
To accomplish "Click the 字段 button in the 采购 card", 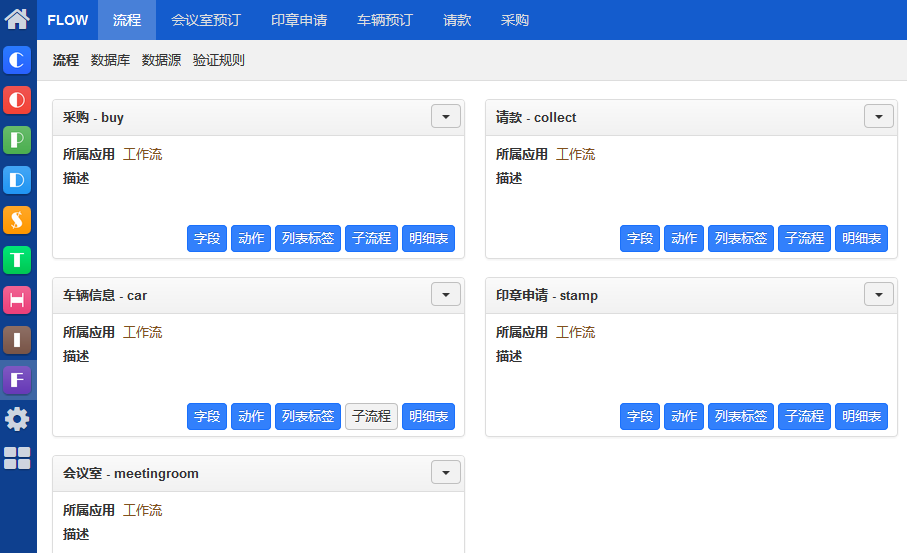I will 207,238.
